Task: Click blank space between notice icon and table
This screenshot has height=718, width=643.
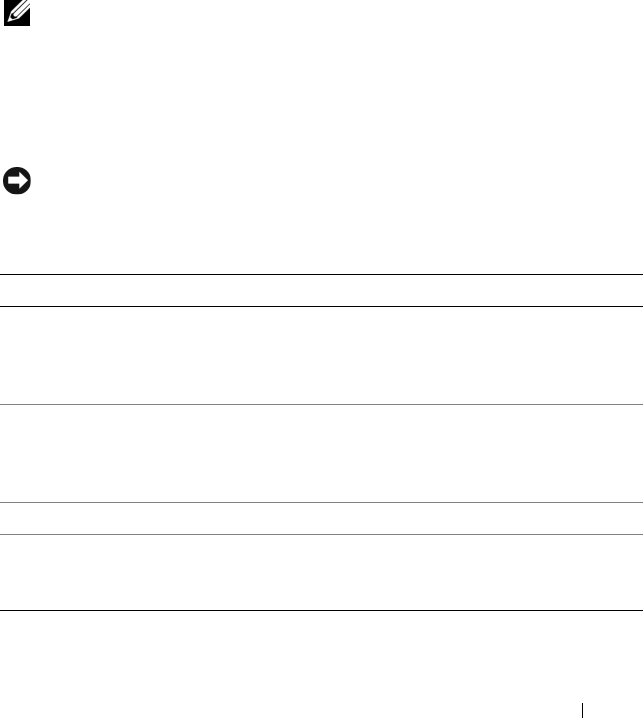Action: pos(300,235)
